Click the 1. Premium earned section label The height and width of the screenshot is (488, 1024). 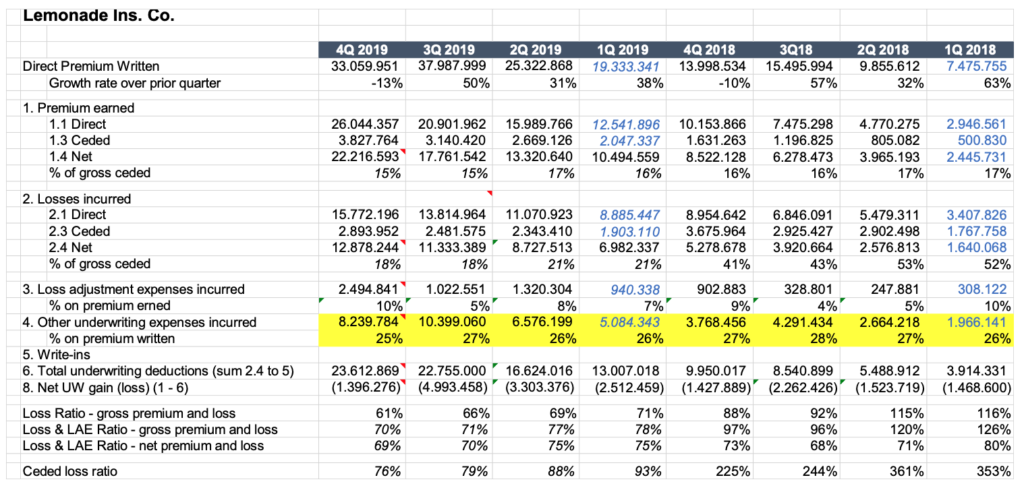pos(78,107)
